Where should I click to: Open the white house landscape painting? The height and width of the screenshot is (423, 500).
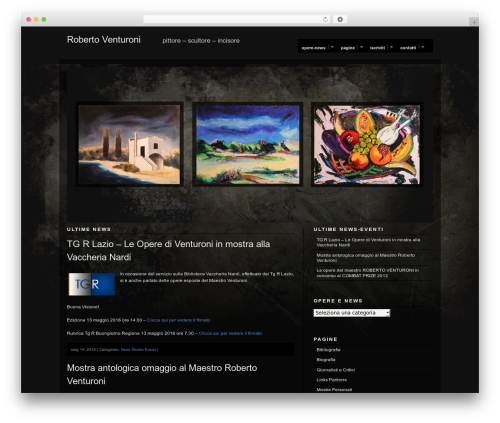point(129,144)
